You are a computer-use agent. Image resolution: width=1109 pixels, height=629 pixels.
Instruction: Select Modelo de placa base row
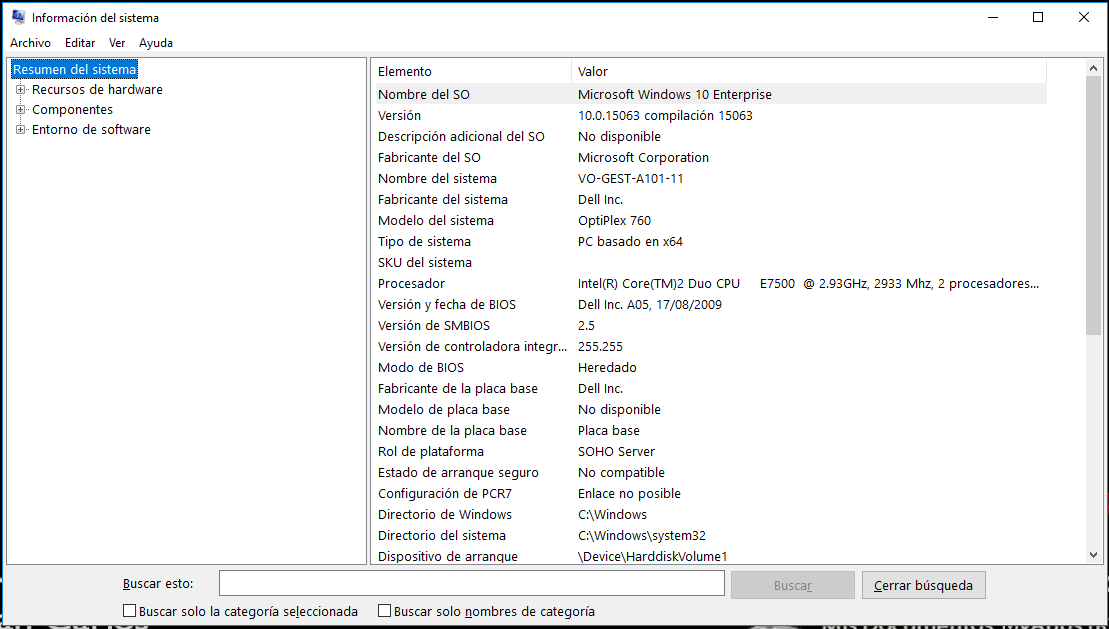(711, 410)
